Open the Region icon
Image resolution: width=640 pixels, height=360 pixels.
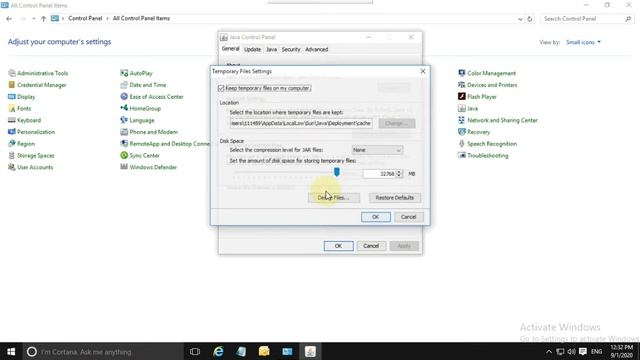21,144
